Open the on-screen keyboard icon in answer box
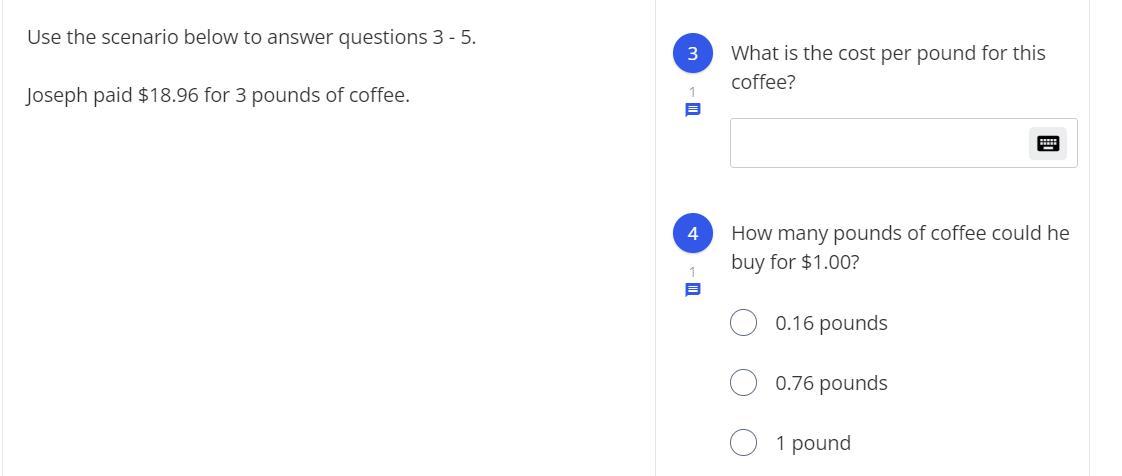 tap(1048, 143)
